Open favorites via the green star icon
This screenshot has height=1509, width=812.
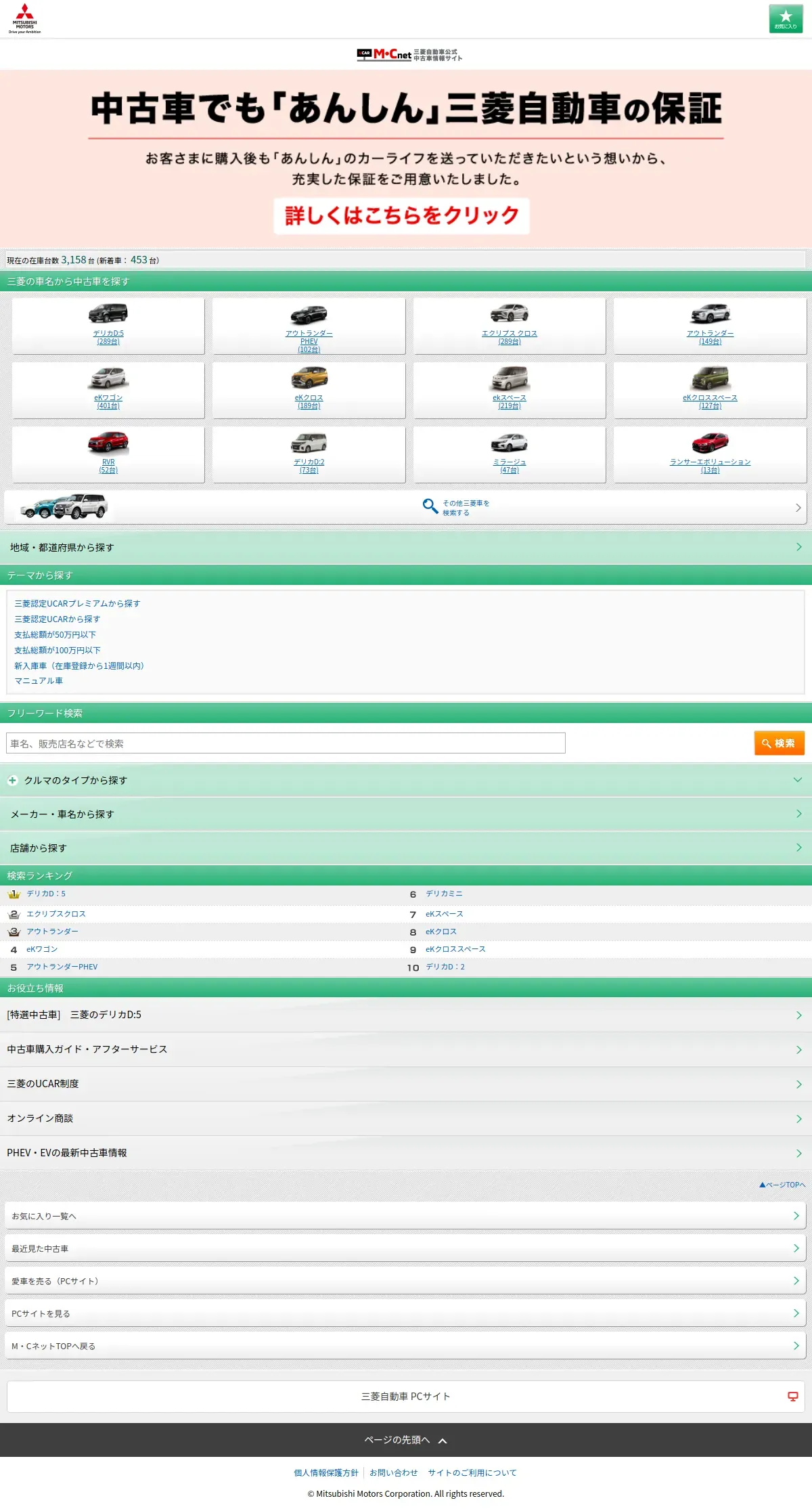[x=786, y=18]
